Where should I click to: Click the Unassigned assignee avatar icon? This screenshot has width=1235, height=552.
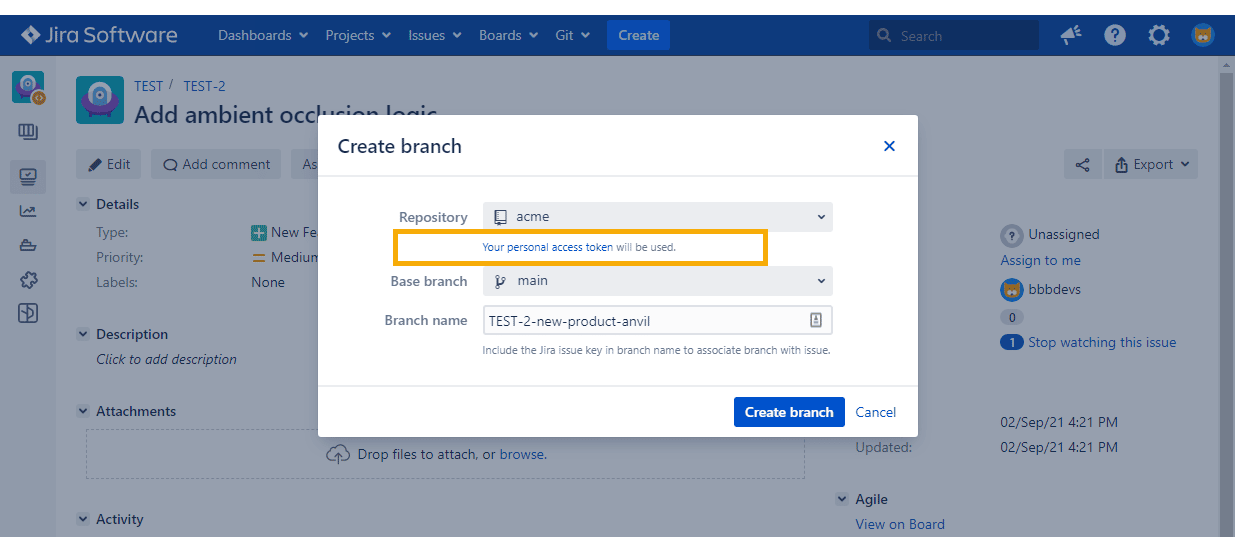tap(1012, 235)
